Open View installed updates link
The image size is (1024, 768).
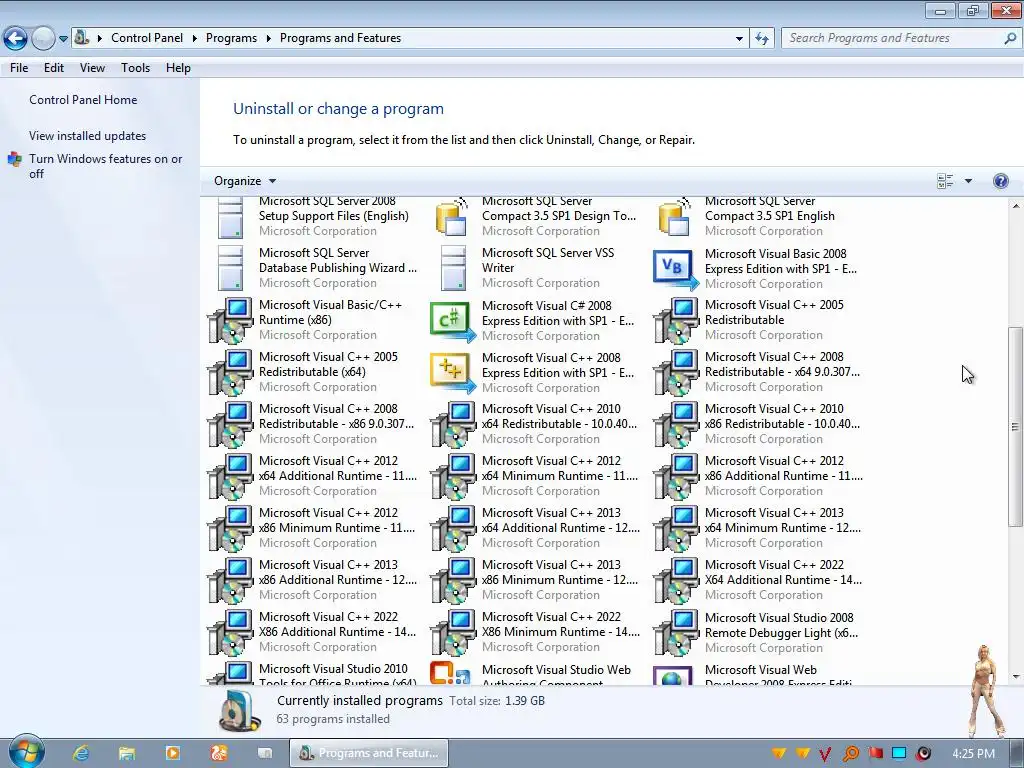coord(88,136)
